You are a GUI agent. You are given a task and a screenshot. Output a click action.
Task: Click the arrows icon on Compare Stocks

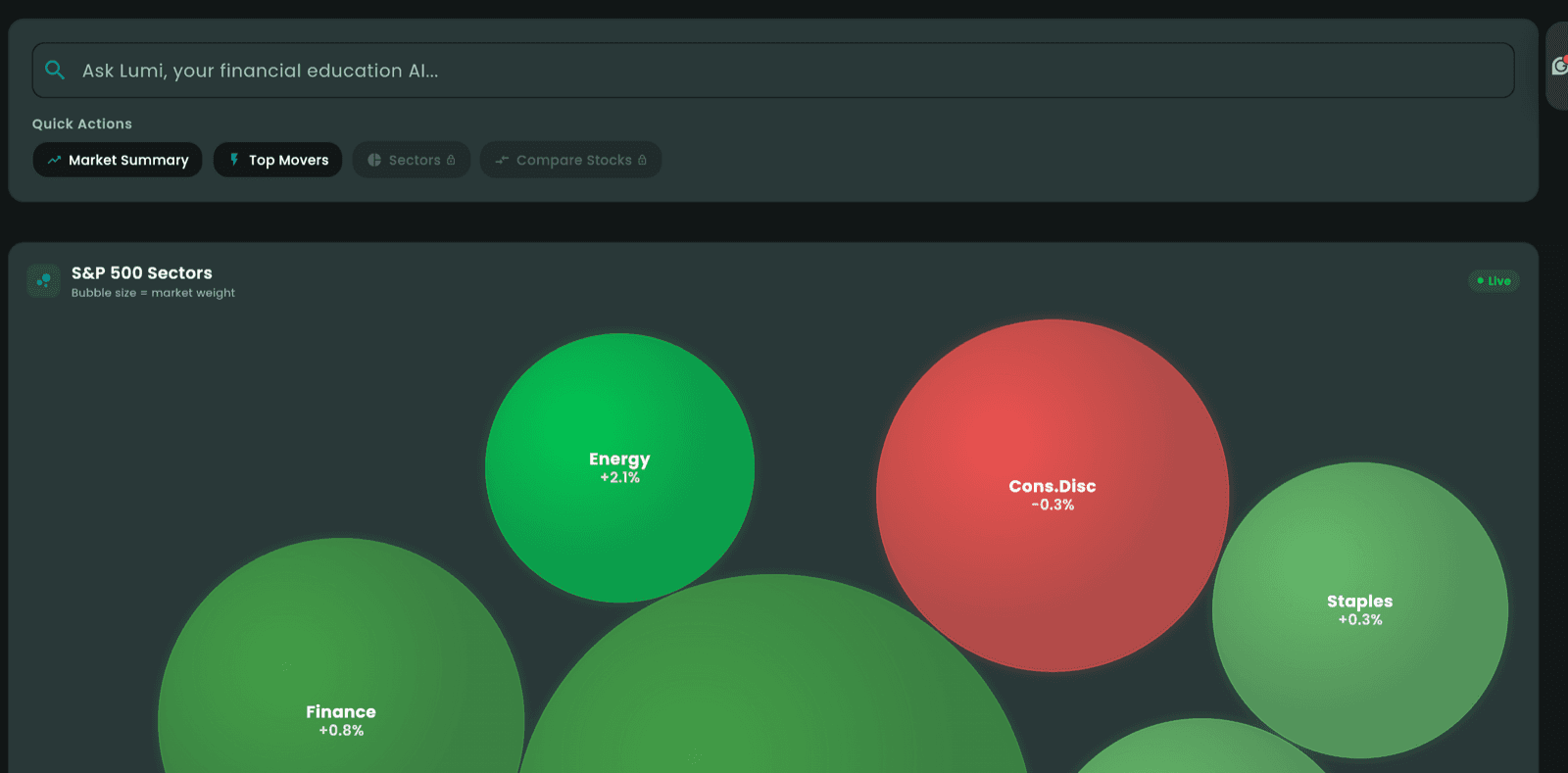(x=502, y=160)
